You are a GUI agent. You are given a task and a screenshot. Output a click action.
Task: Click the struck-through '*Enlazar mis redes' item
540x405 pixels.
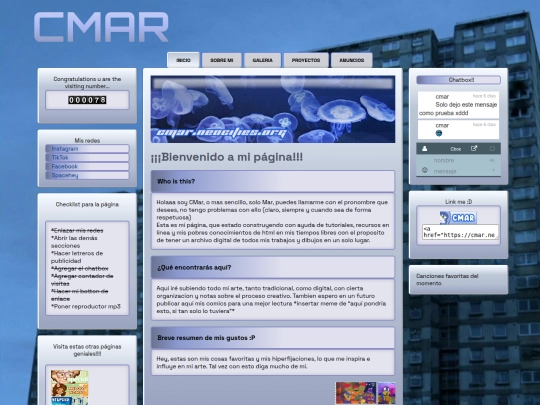[x=77, y=230]
